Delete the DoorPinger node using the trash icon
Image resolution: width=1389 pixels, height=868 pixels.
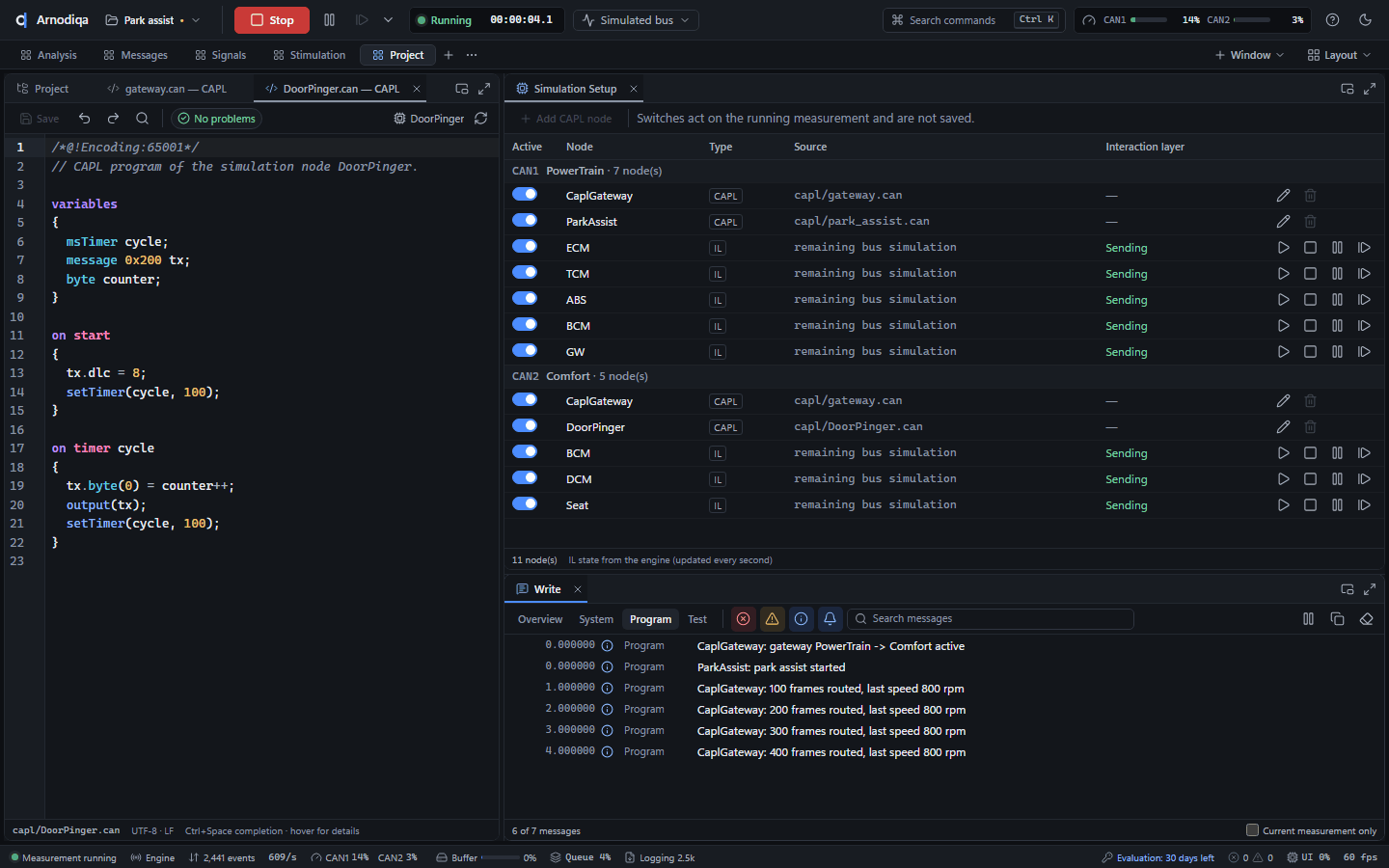(x=1310, y=427)
